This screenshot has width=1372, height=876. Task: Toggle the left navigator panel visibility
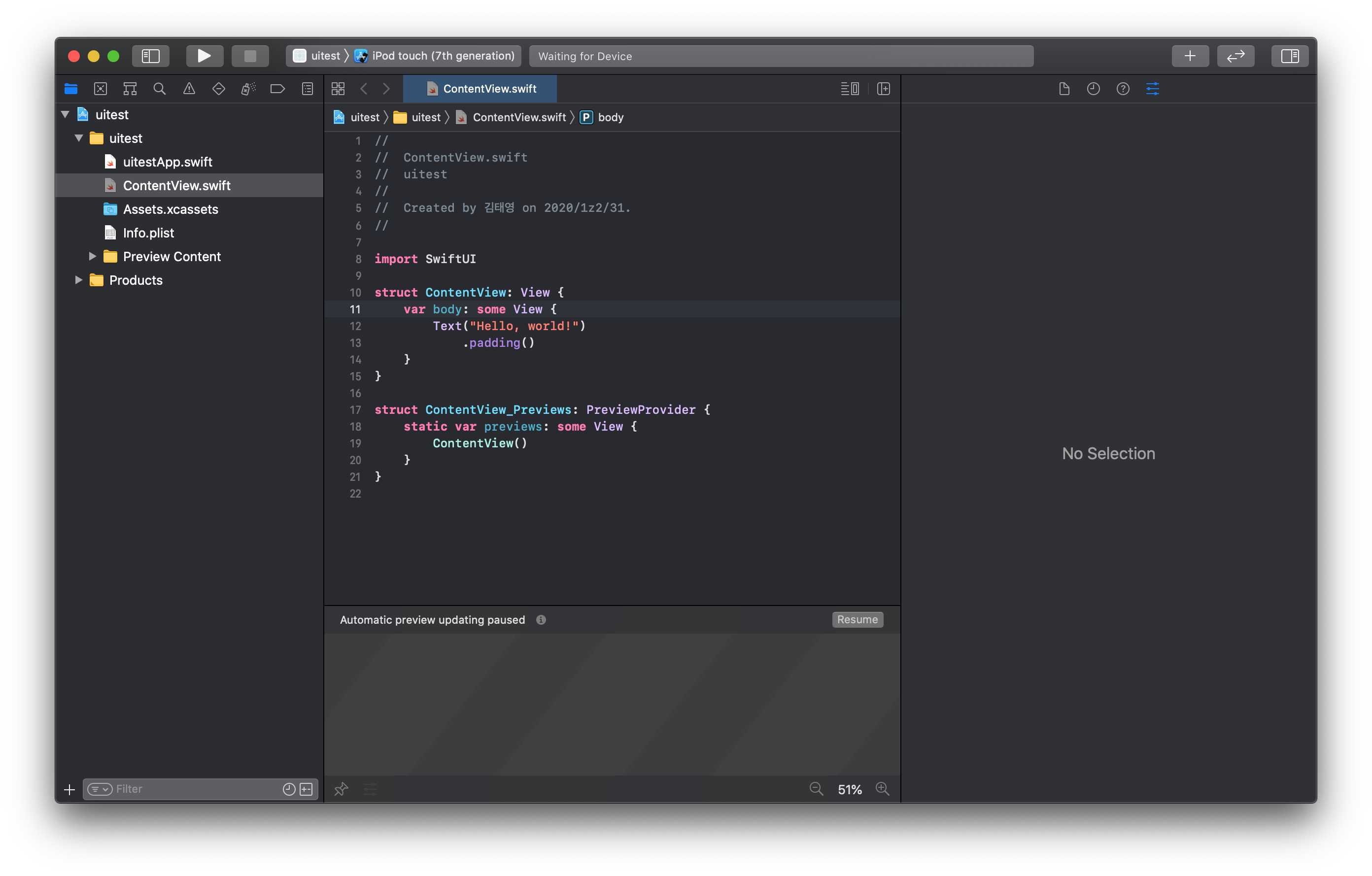point(150,56)
